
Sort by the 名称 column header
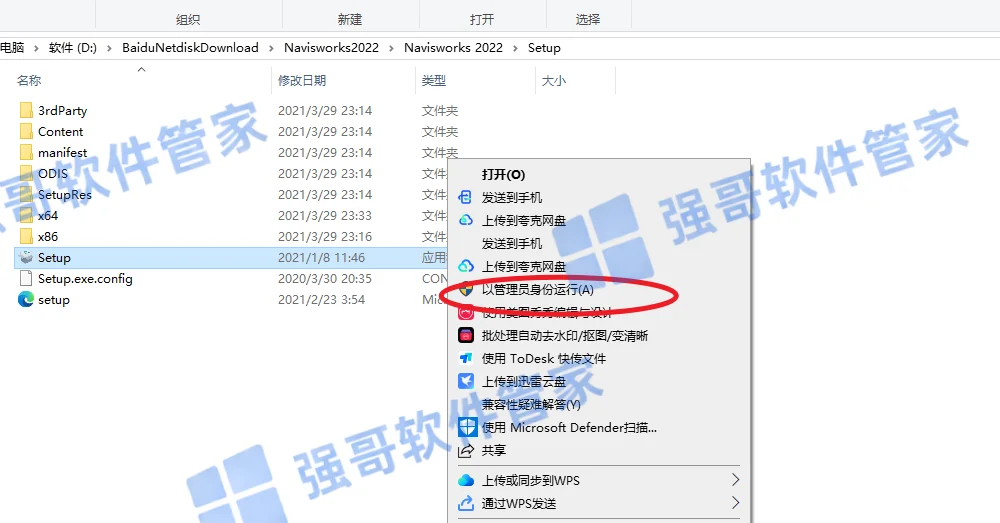click(x=29, y=80)
